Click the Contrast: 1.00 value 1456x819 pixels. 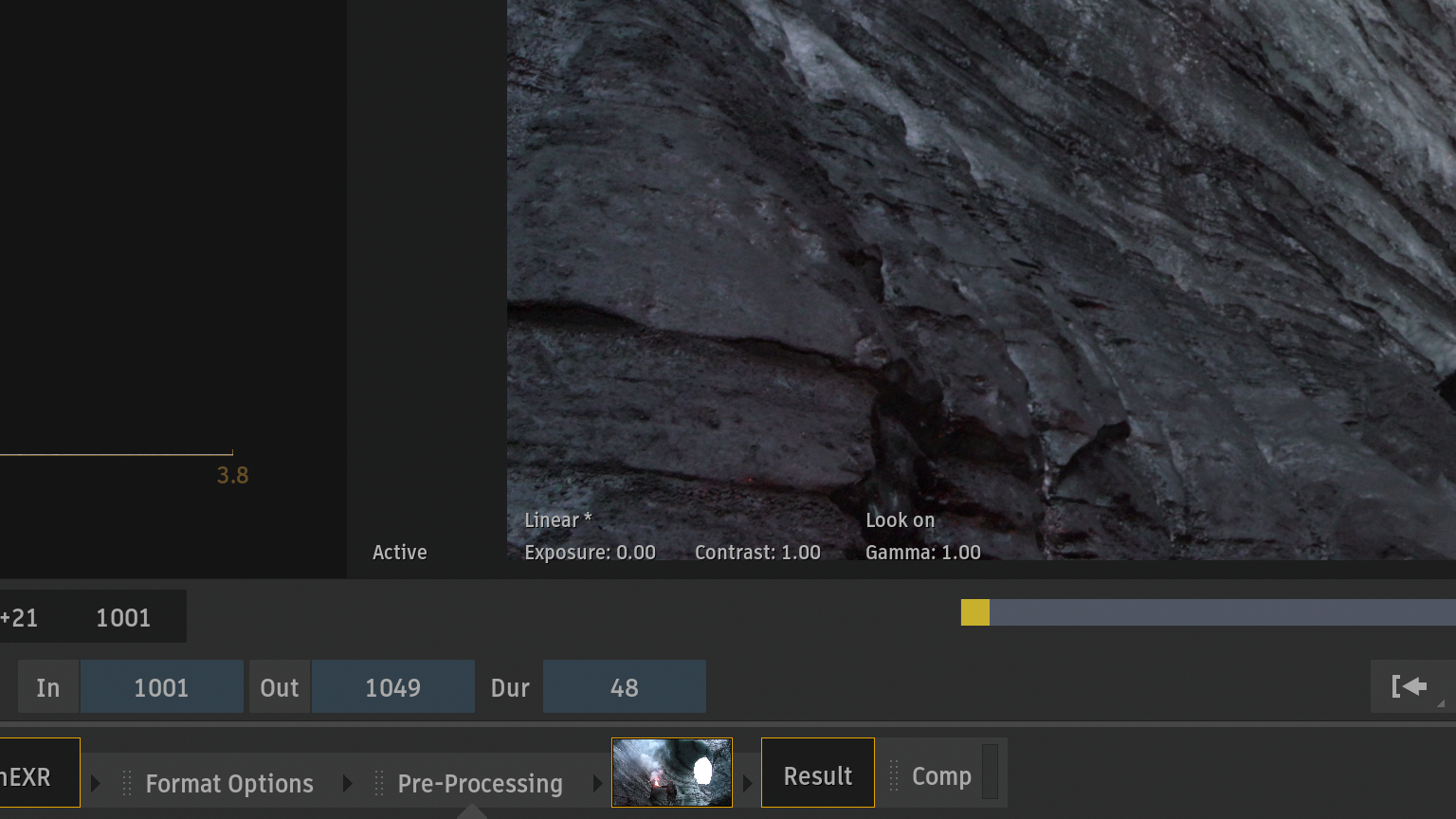pyautogui.click(x=757, y=553)
